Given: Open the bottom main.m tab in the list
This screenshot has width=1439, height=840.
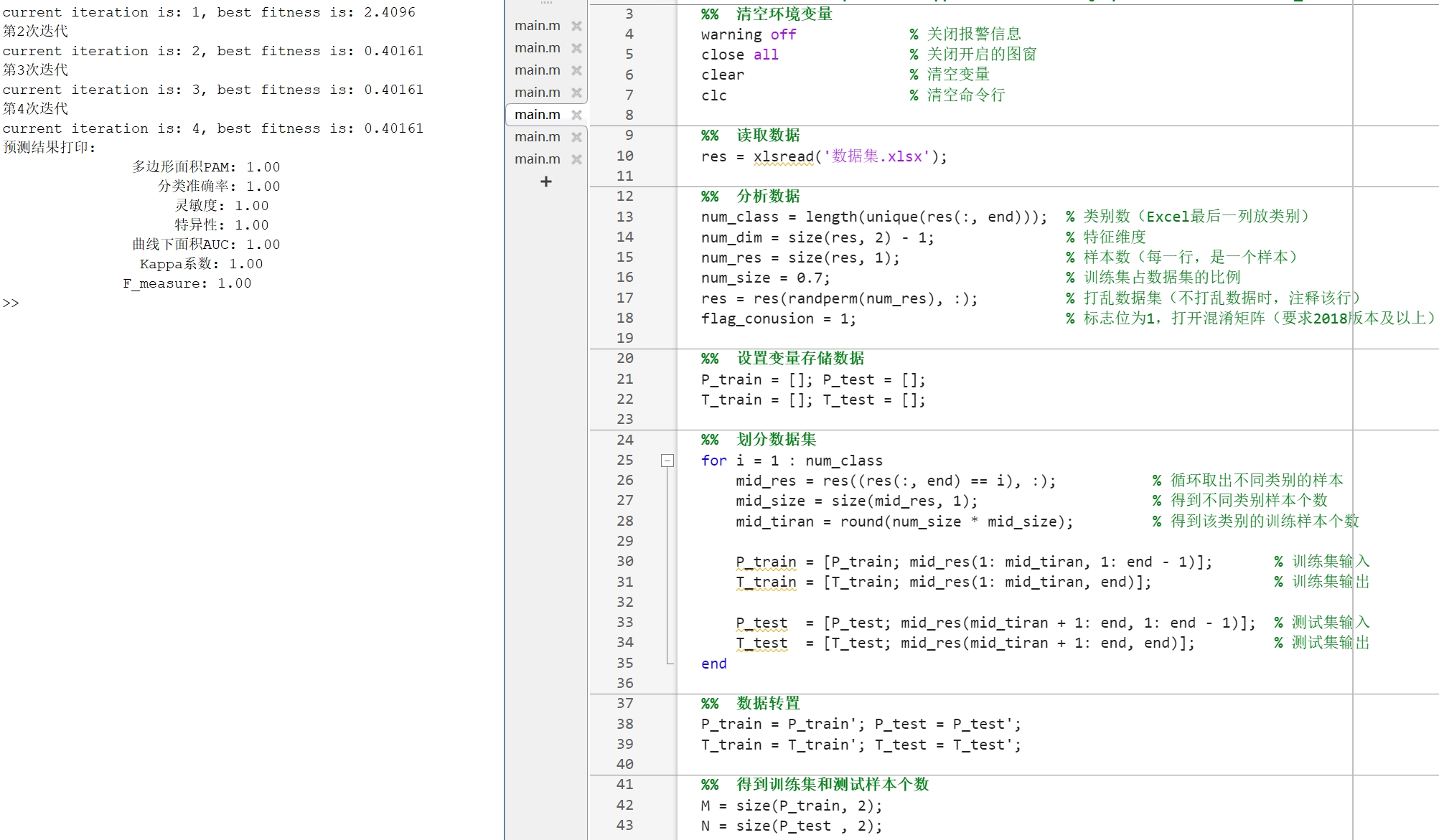Looking at the screenshot, I should [537, 159].
